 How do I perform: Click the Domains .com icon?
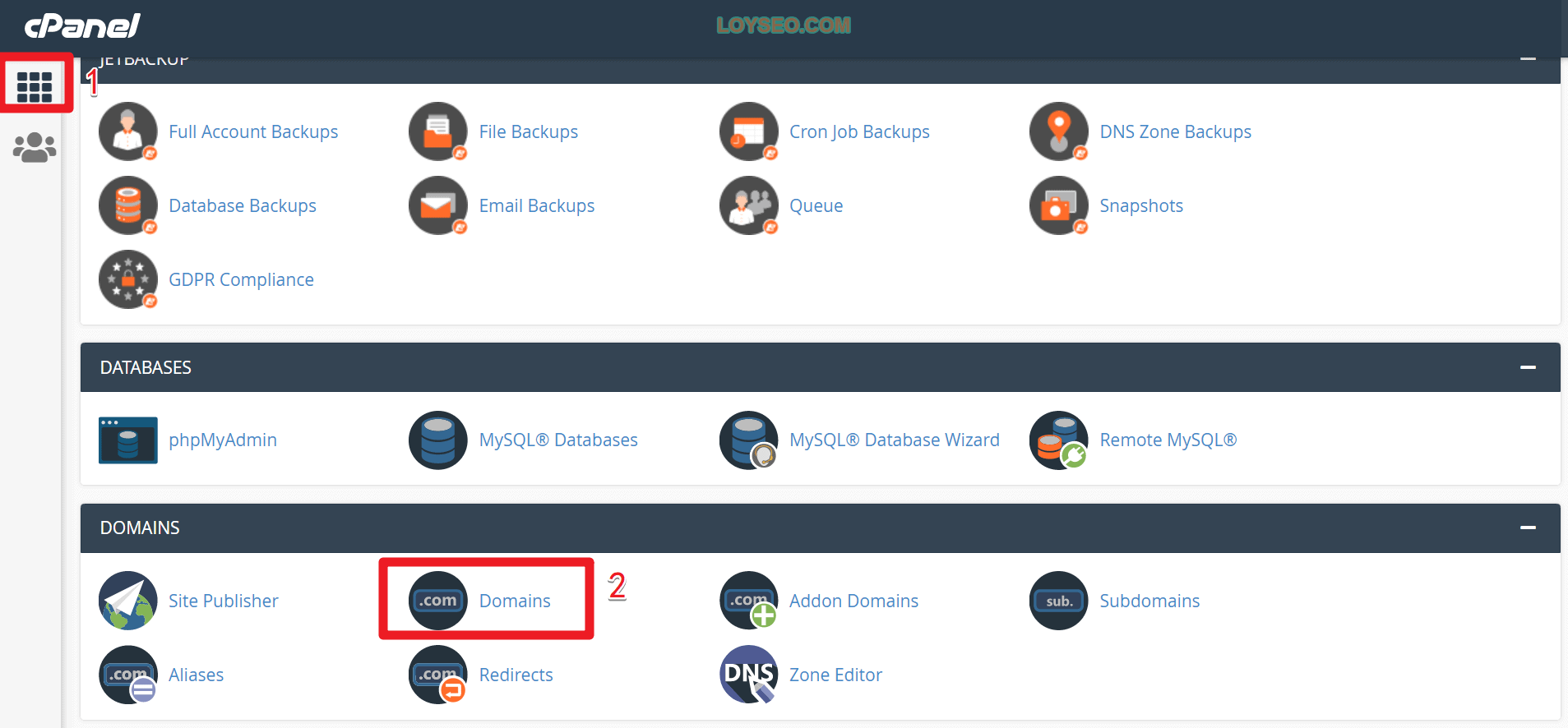[438, 601]
